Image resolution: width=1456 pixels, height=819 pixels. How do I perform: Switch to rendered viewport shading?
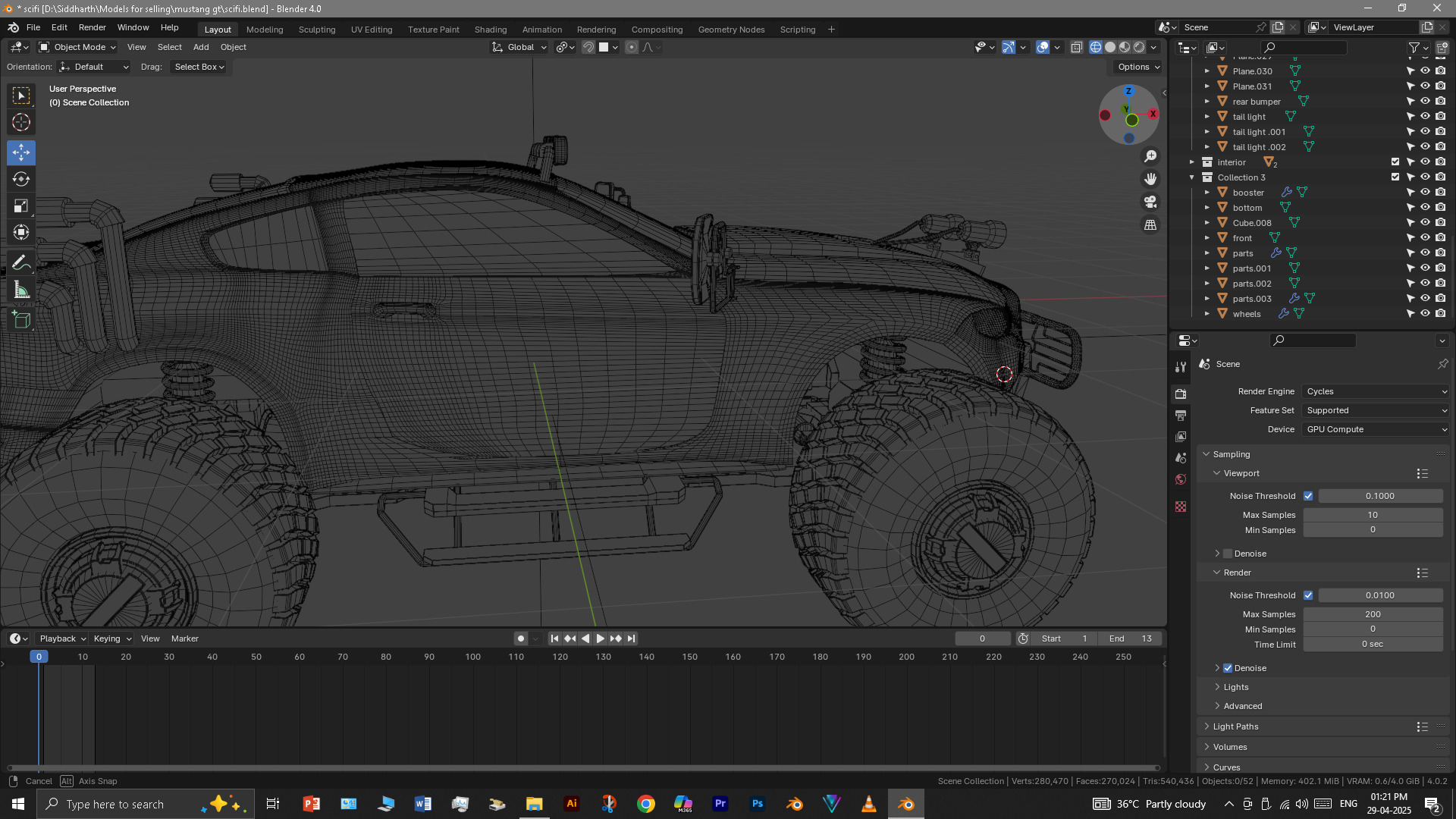point(1139,47)
